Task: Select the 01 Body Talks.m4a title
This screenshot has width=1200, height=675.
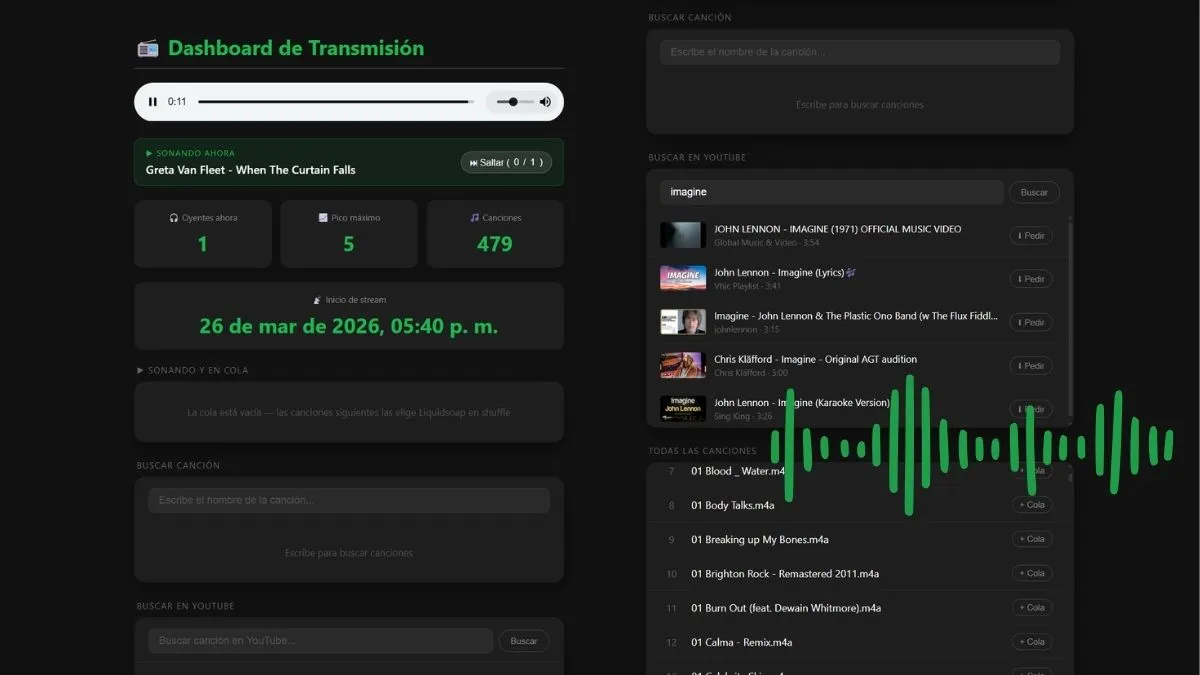Action: [x=733, y=505]
